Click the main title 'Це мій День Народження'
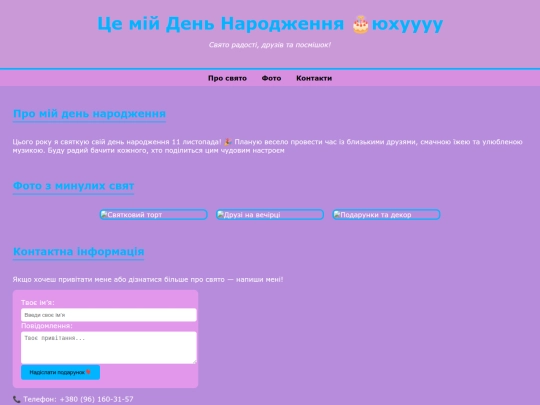The width and height of the screenshot is (540, 405). pos(220,24)
